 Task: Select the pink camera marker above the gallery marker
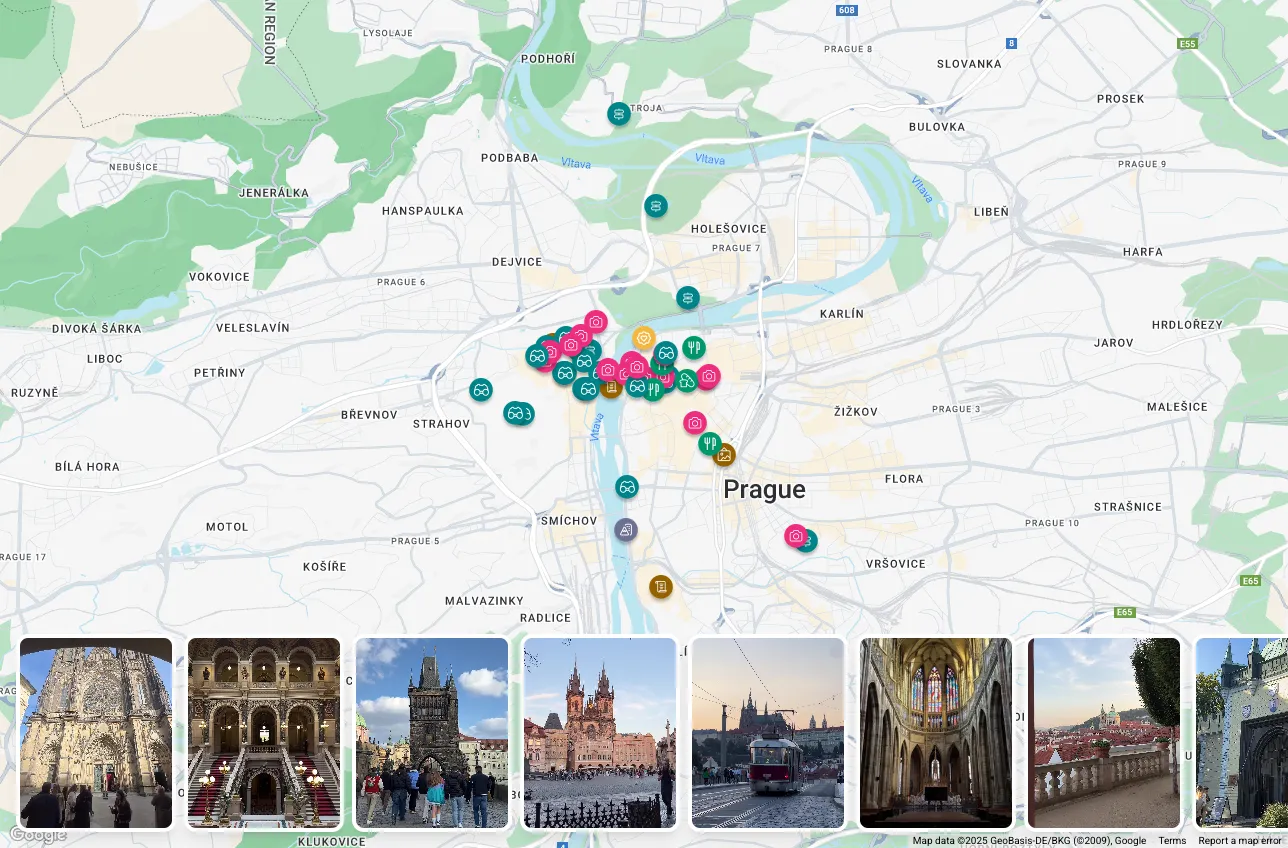[695, 422]
